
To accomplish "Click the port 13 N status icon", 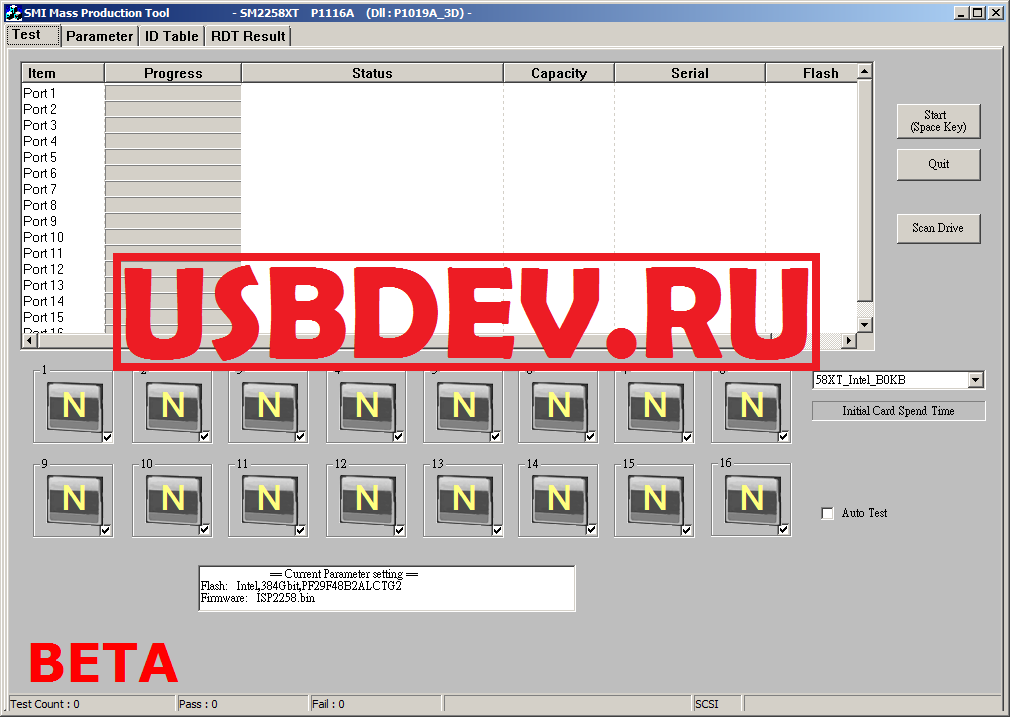I will click(464, 499).
